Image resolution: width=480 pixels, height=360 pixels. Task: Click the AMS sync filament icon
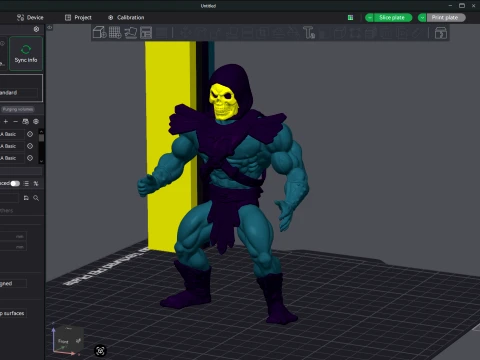[x=25, y=122]
